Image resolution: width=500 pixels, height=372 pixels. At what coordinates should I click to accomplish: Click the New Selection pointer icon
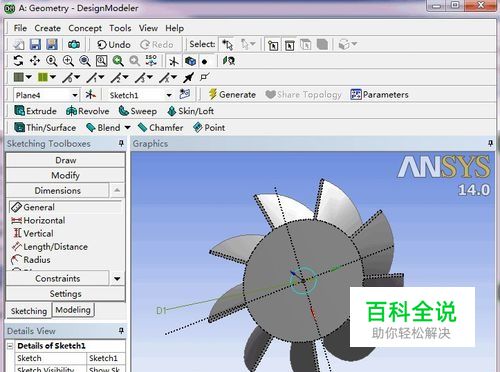point(228,44)
